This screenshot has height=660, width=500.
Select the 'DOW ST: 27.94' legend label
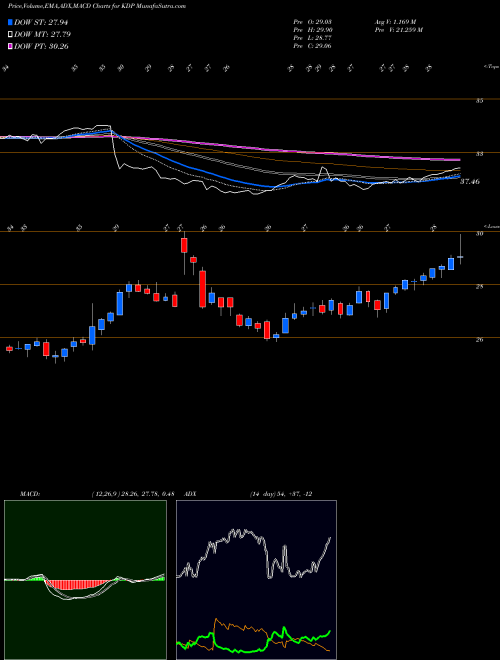pyautogui.click(x=41, y=22)
